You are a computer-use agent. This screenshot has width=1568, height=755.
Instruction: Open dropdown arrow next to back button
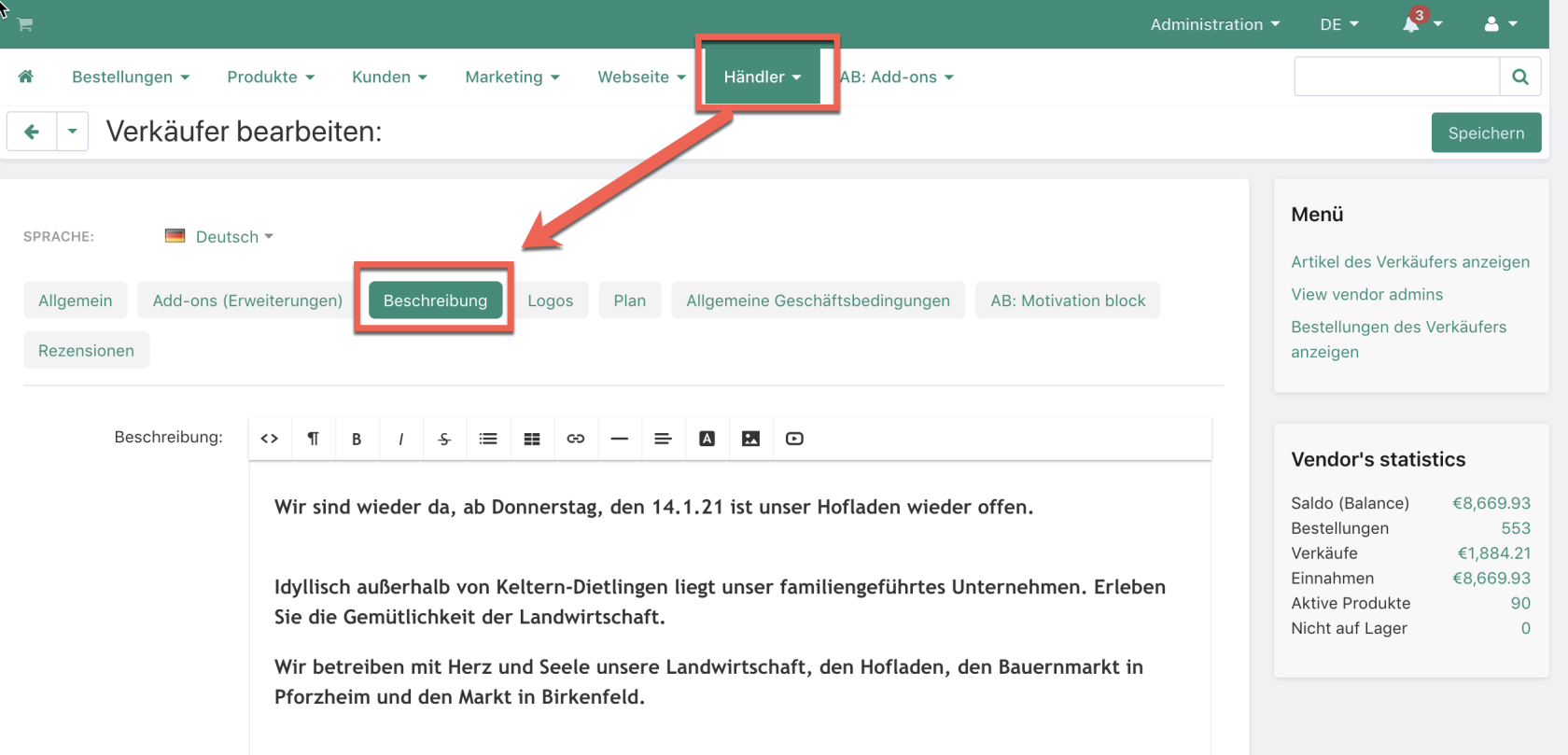(x=72, y=132)
